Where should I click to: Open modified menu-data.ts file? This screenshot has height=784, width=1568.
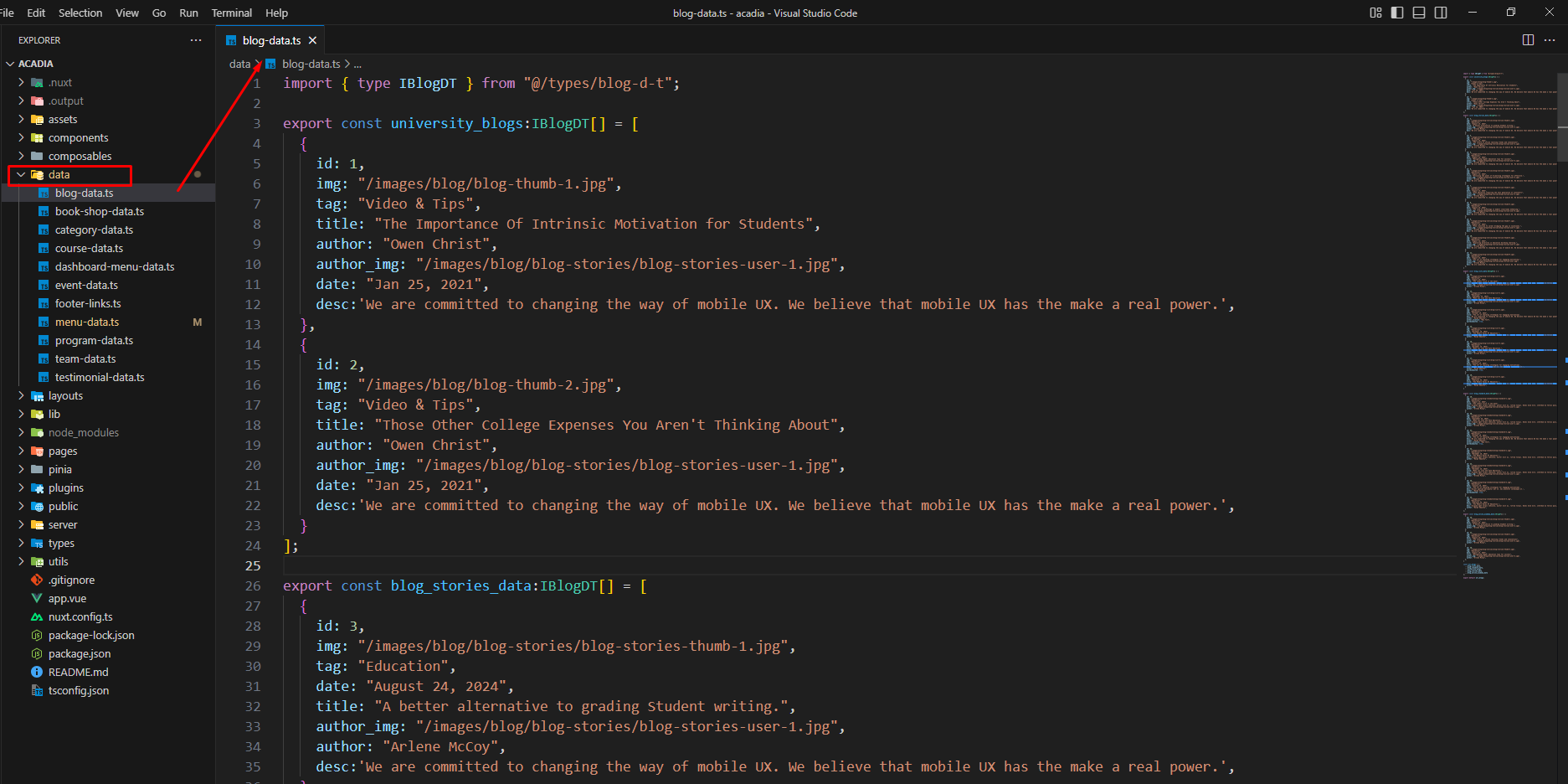[108, 322]
